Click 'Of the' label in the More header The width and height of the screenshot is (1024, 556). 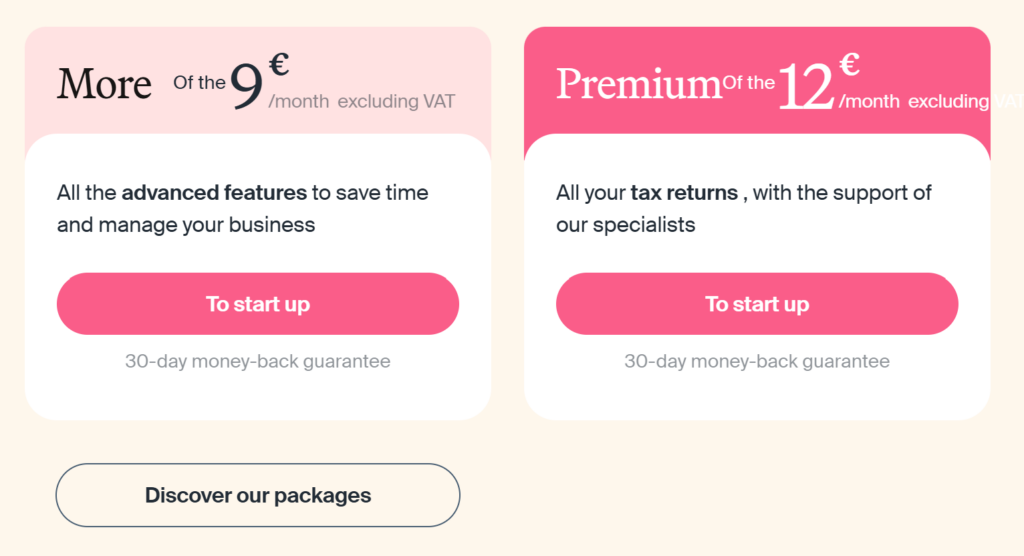point(199,83)
